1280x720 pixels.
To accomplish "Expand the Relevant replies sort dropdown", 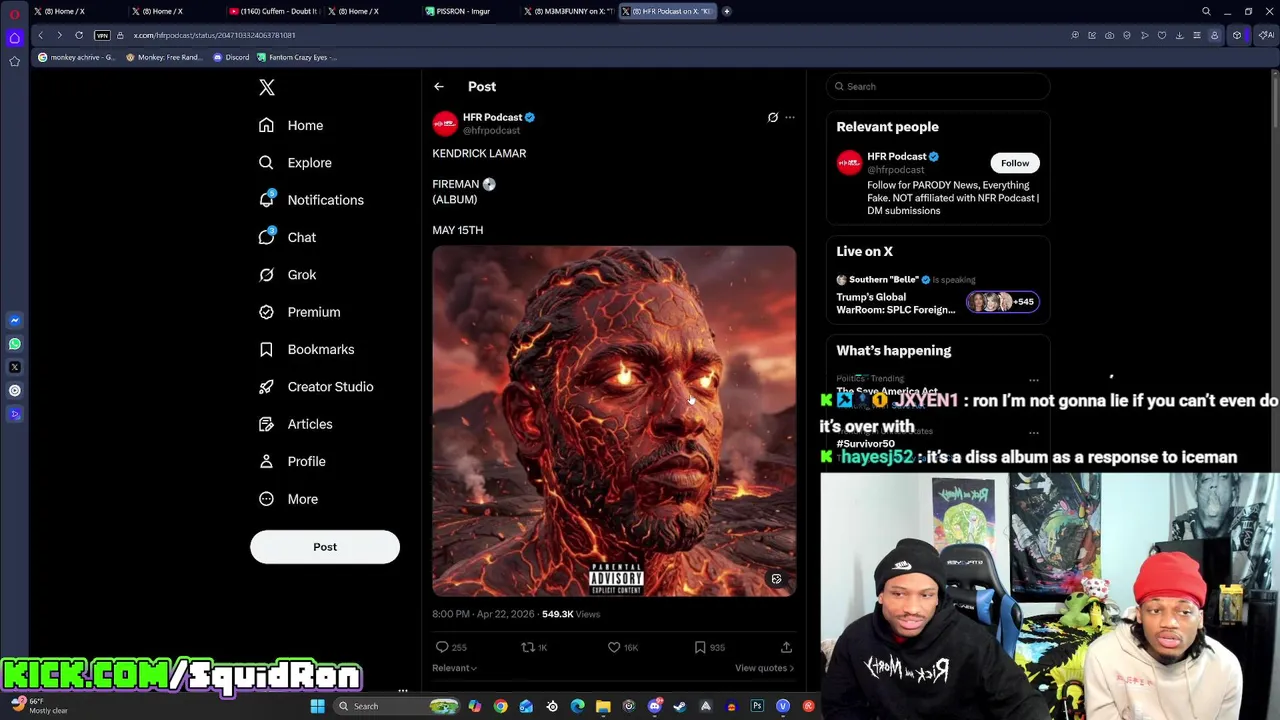I will pyautogui.click(x=454, y=668).
